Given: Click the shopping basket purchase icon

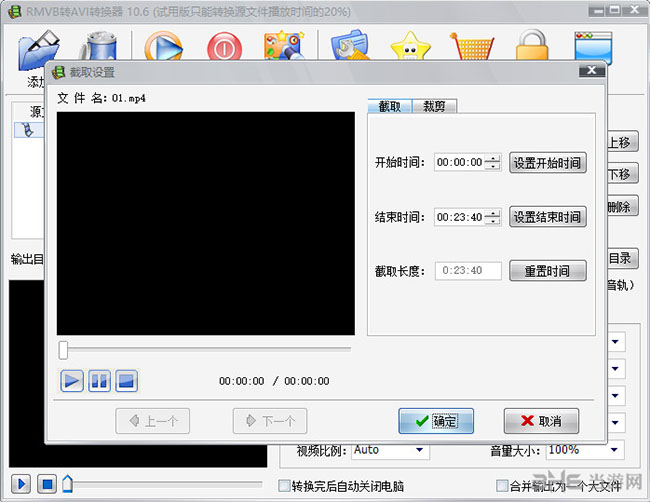Looking at the screenshot, I should point(472,46).
